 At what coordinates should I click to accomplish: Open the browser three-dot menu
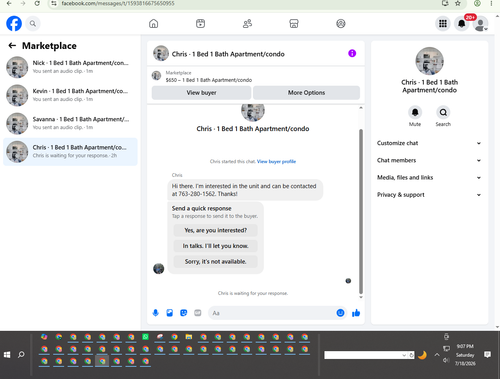click(491, 3)
